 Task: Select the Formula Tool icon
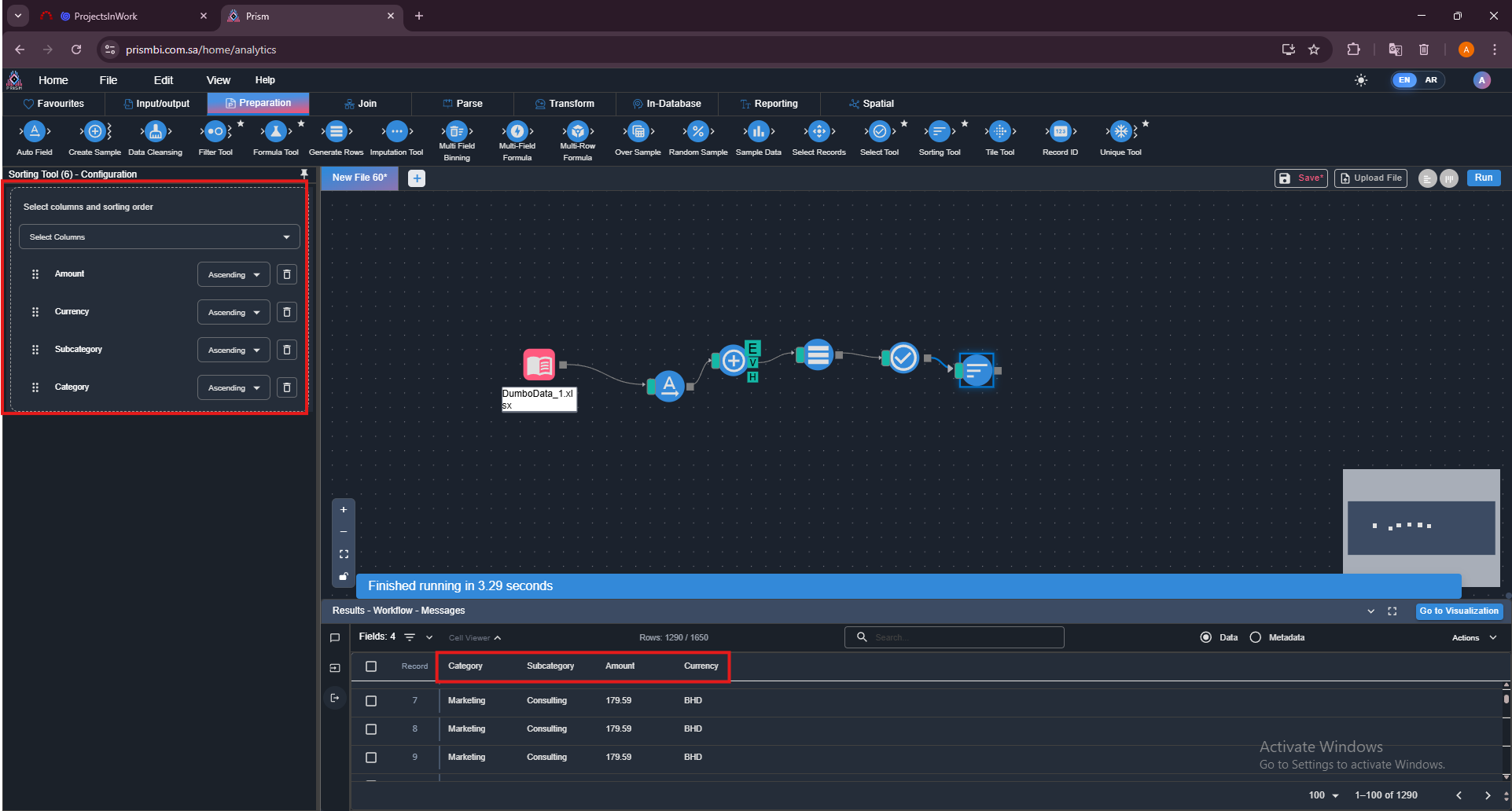pyautogui.click(x=276, y=132)
